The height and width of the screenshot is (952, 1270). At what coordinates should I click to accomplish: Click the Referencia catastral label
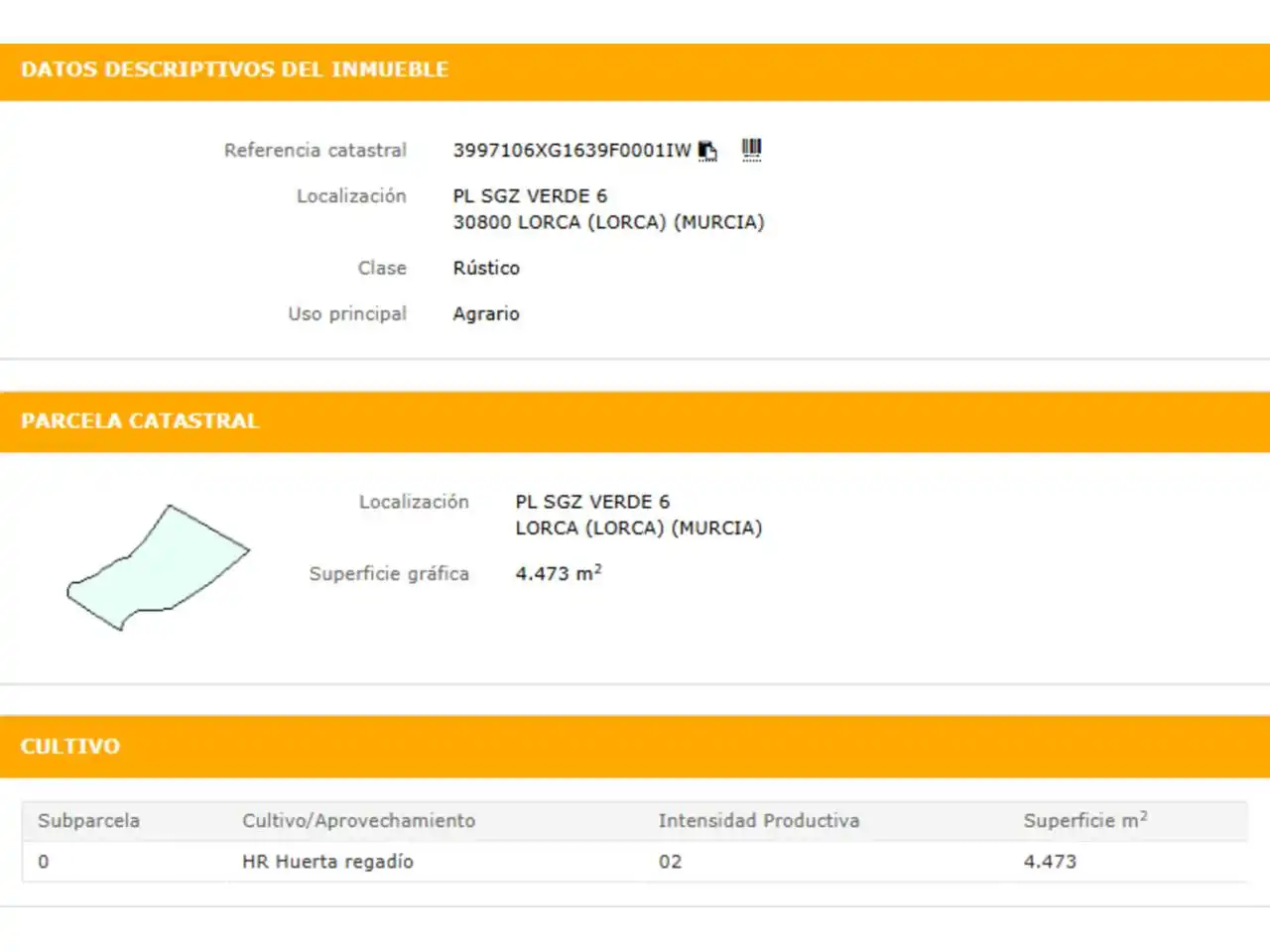[316, 151]
